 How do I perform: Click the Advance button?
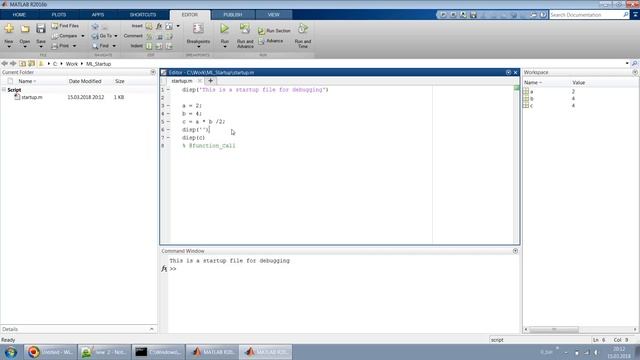tap(271, 41)
